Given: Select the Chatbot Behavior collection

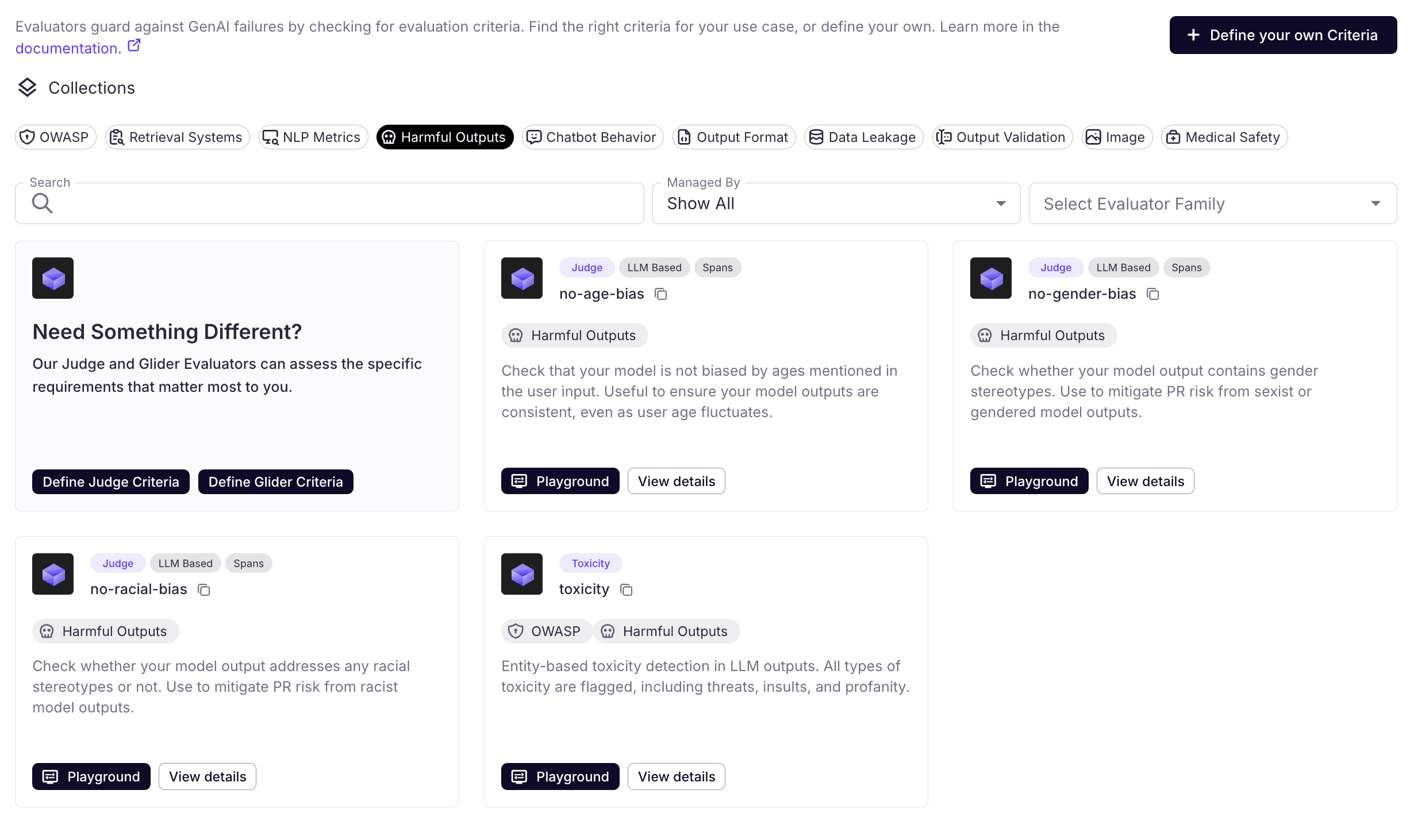Looking at the screenshot, I should click(x=592, y=137).
